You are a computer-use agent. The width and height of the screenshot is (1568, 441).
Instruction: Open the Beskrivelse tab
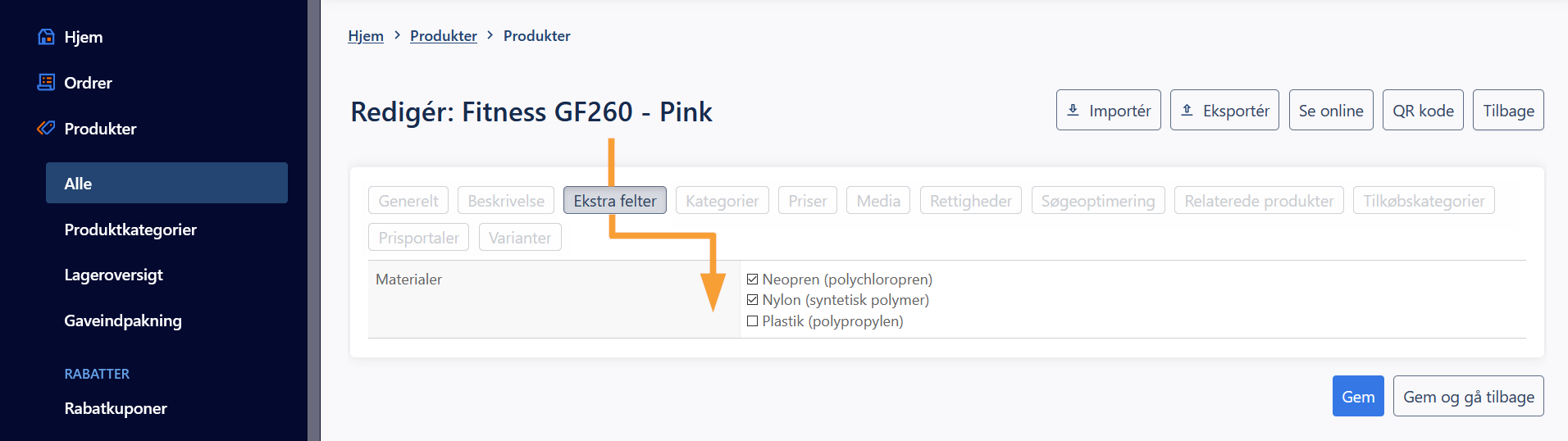click(506, 201)
